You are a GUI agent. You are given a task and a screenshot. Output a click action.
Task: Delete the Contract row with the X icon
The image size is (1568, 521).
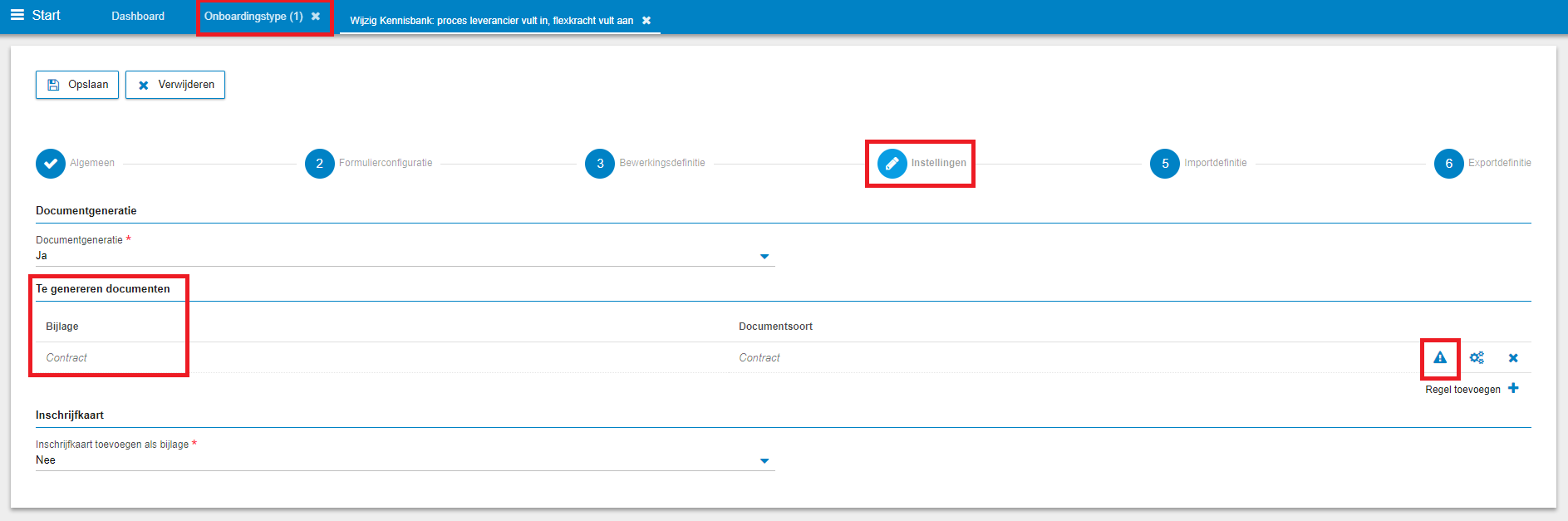coord(1512,358)
